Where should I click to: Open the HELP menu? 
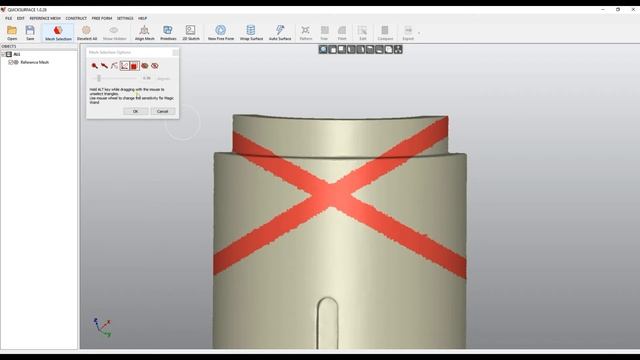(x=142, y=18)
